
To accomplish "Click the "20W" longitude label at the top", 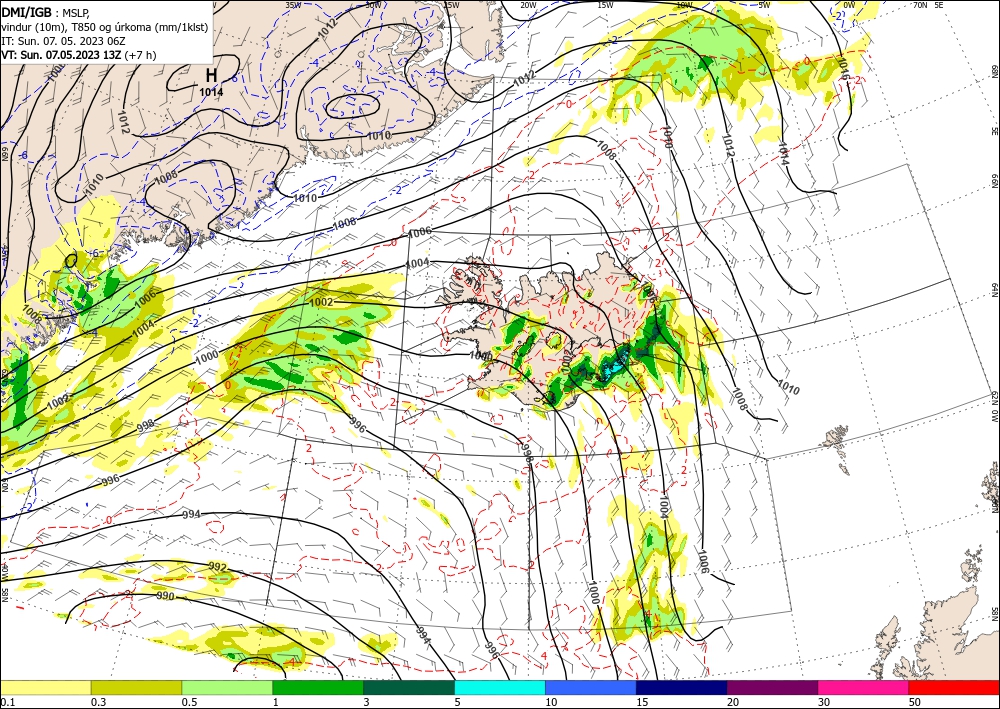I will click(527, 5).
